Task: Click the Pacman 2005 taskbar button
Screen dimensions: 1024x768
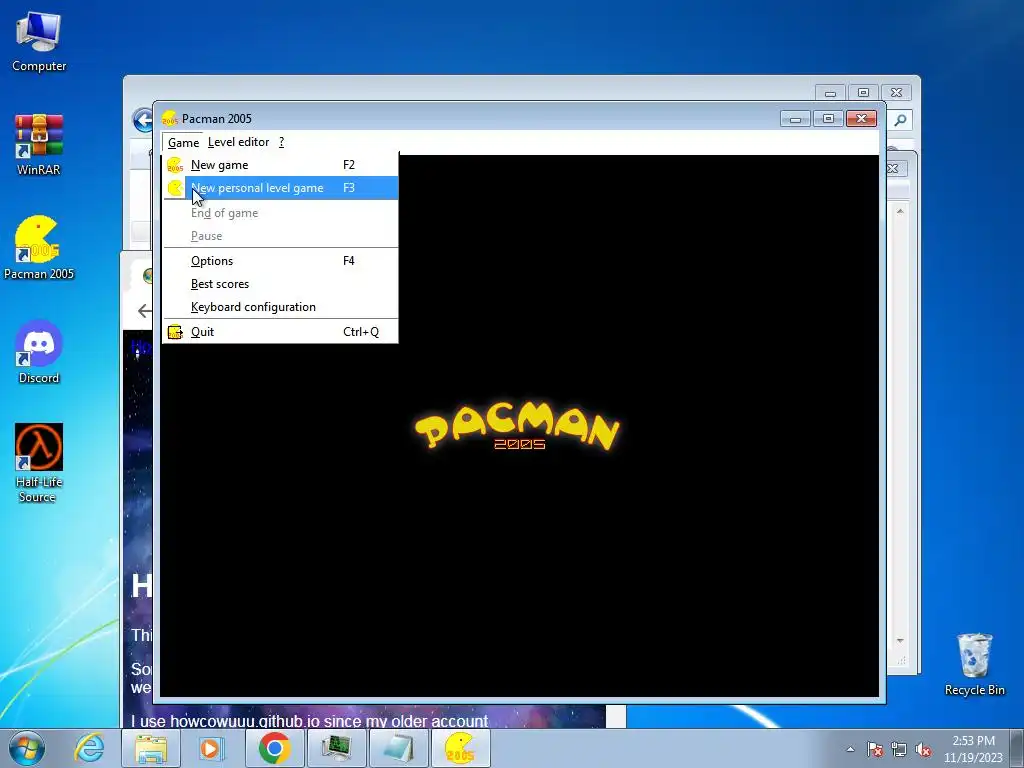Action: [x=460, y=748]
